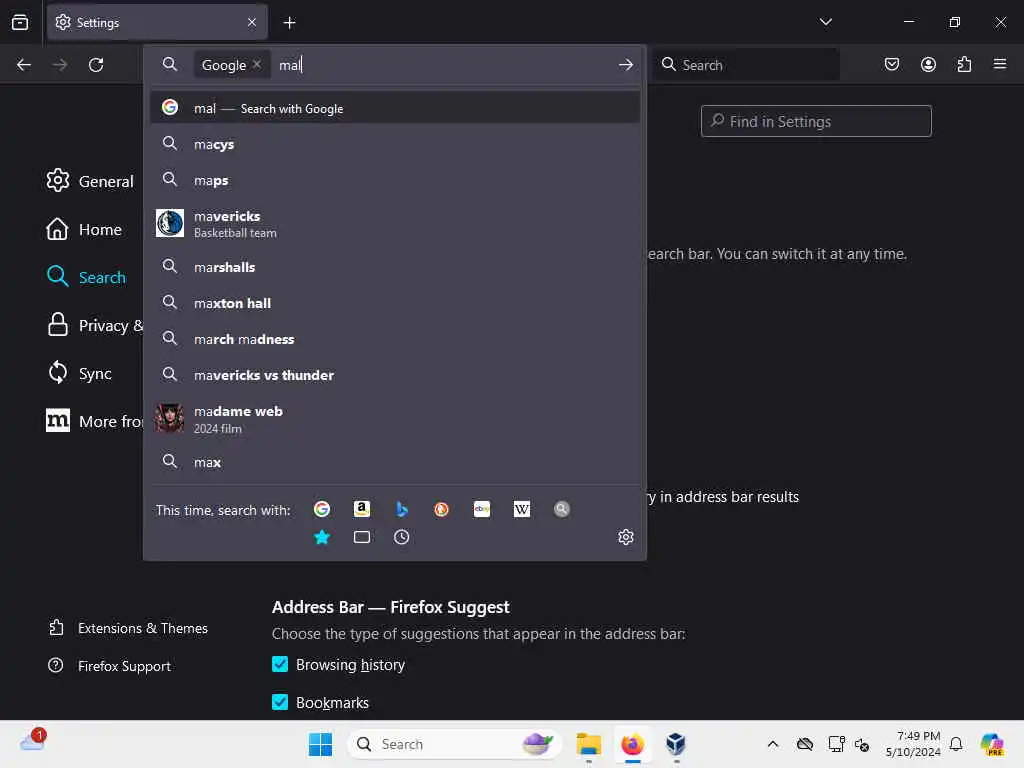Viewport: 1024px width, 768px height.
Task: Select 'mal — Search with Google' result
Action: point(395,108)
